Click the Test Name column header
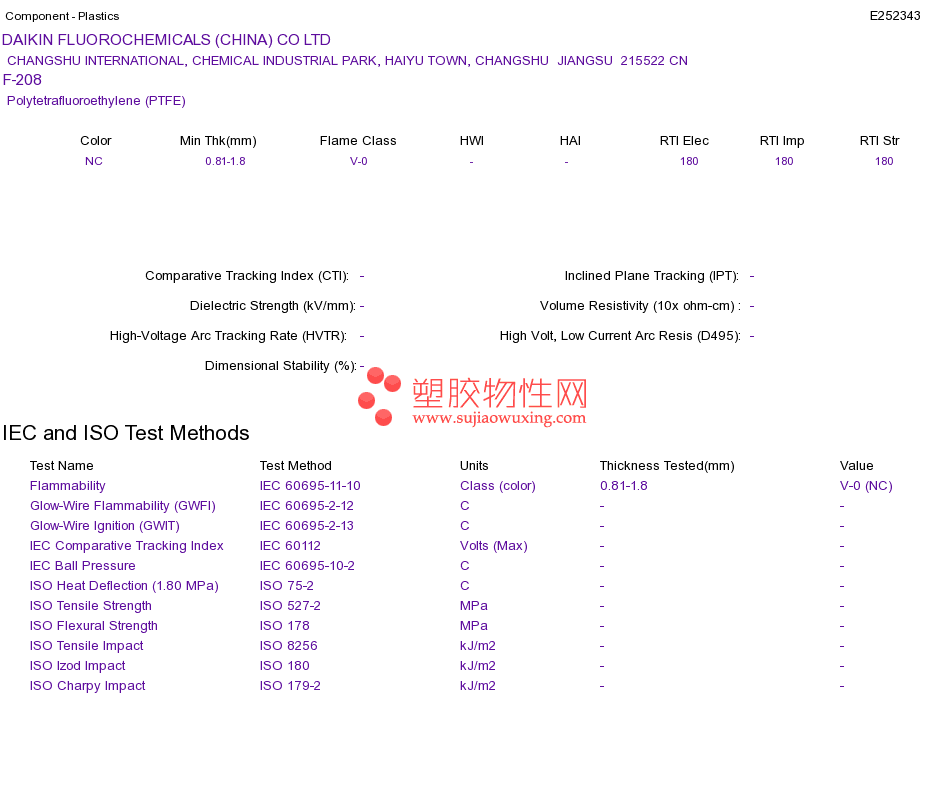950x800 pixels. point(62,465)
